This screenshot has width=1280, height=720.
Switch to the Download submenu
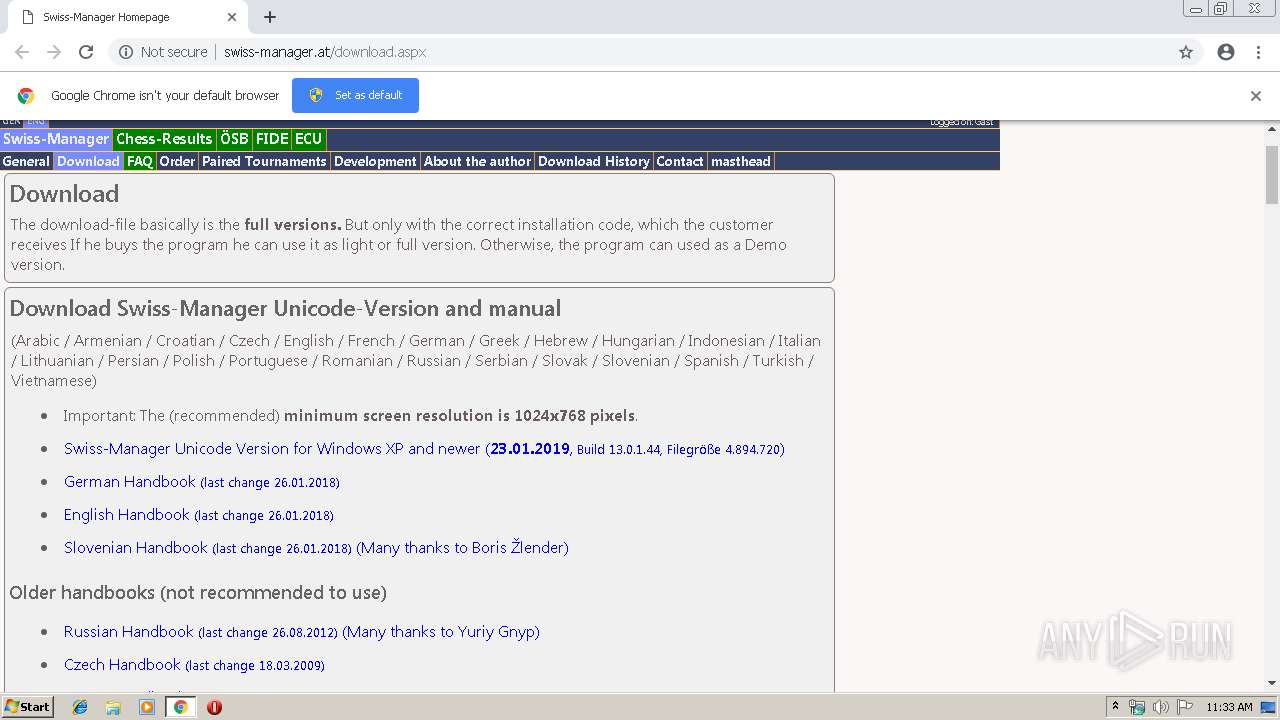(88, 161)
